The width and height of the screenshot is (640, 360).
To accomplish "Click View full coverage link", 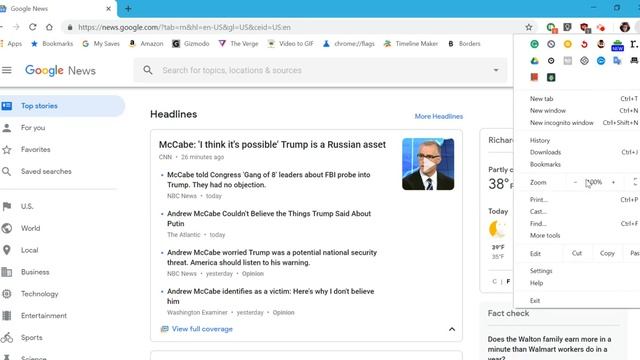I will [202, 329].
